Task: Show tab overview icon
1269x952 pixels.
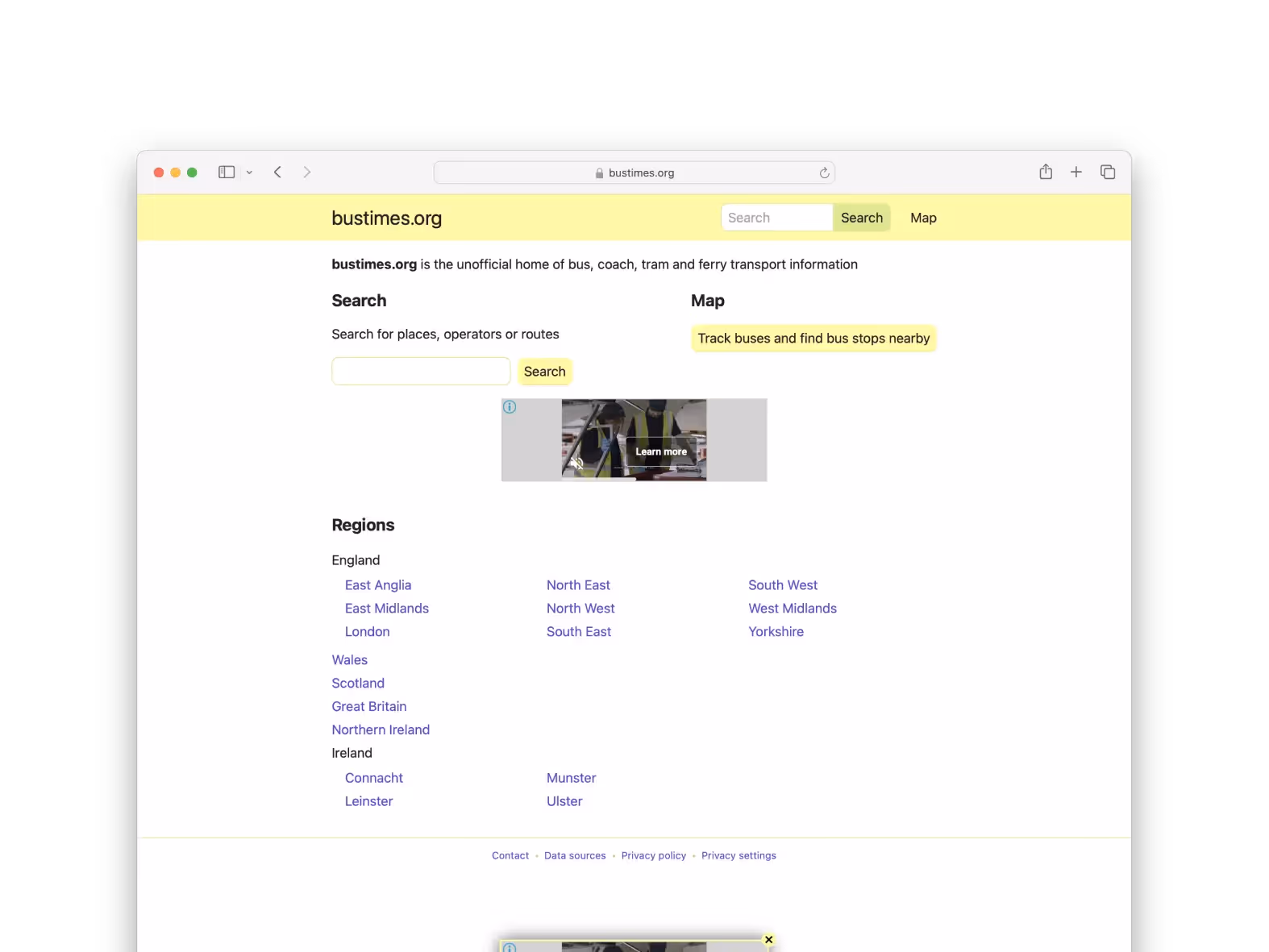Action: (x=1108, y=172)
